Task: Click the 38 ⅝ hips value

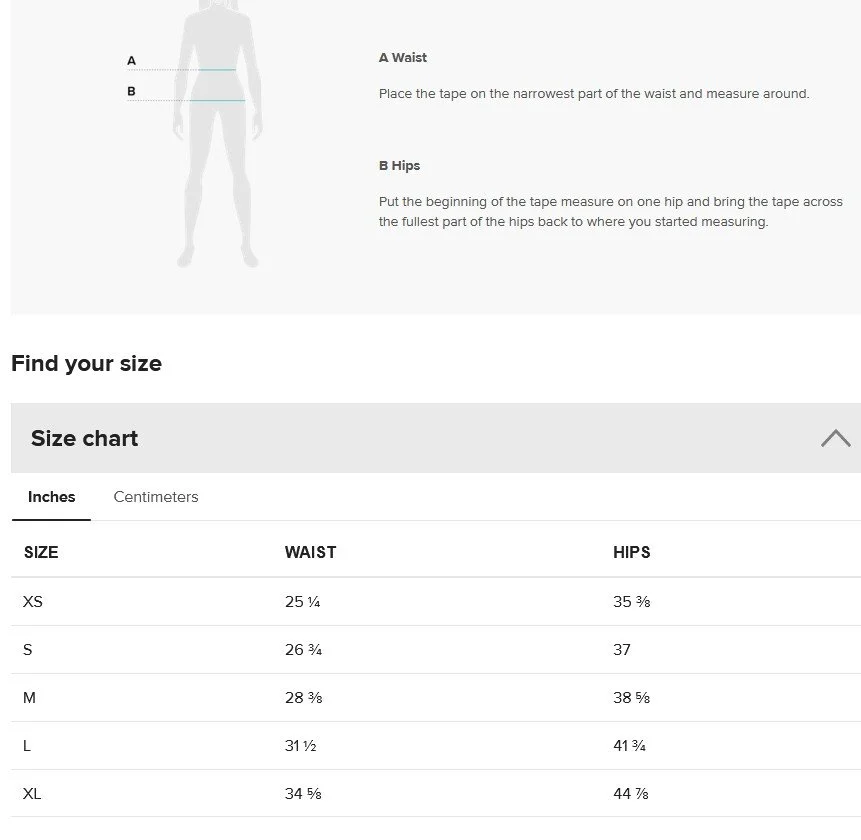Action: [631, 698]
